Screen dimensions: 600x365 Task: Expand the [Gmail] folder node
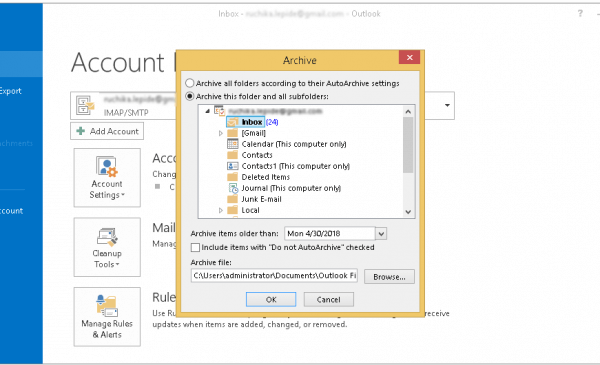tap(221, 133)
